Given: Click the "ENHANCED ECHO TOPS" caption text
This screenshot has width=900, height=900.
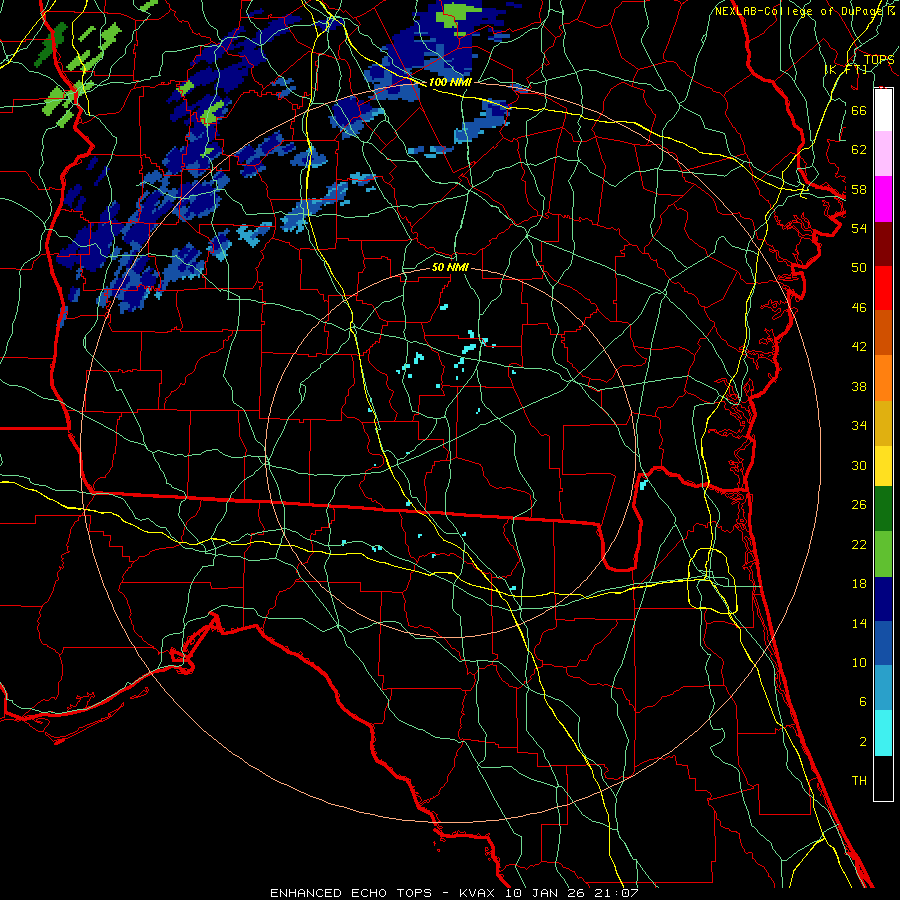Looking at the screenshot, I should (350, 893).
